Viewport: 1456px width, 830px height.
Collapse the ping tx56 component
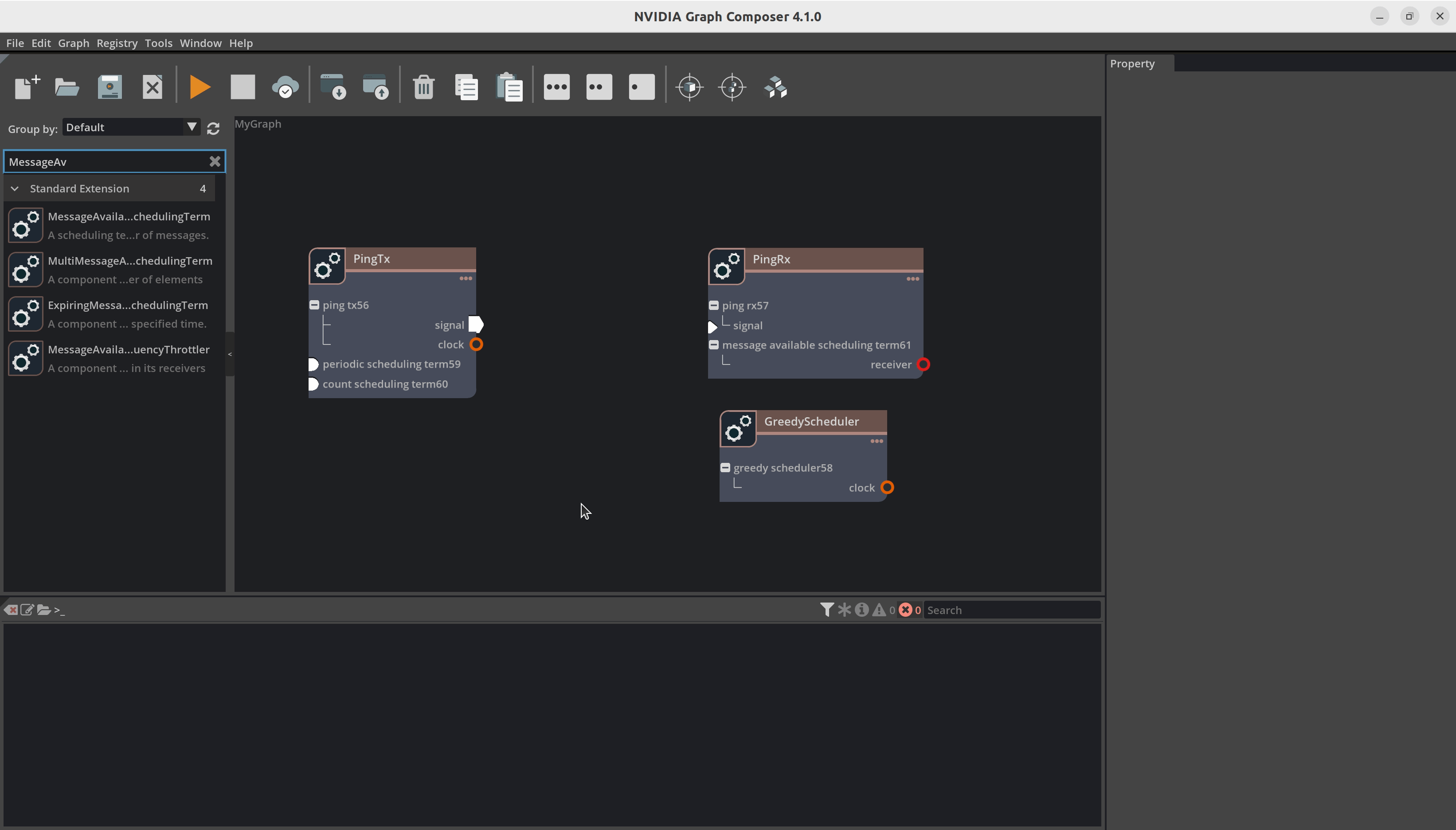point(314,305)
